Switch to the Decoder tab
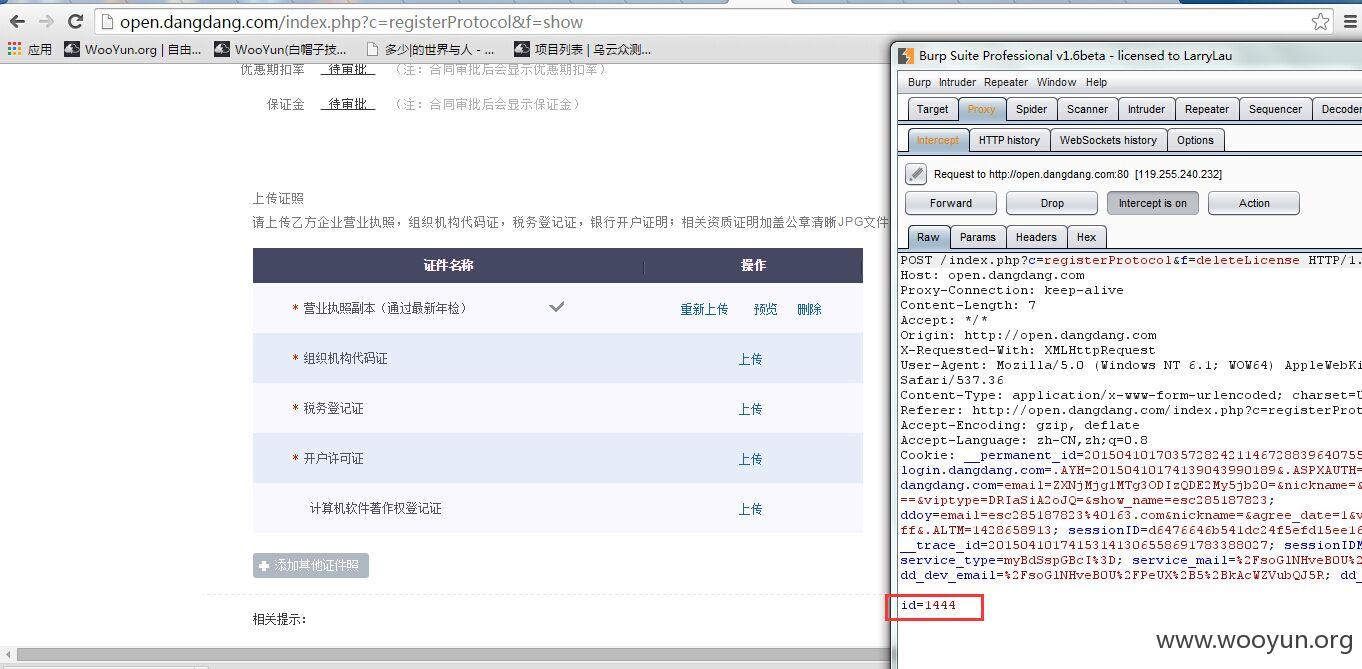This screenshot has height=669, width=1362. click(1338, 110)
